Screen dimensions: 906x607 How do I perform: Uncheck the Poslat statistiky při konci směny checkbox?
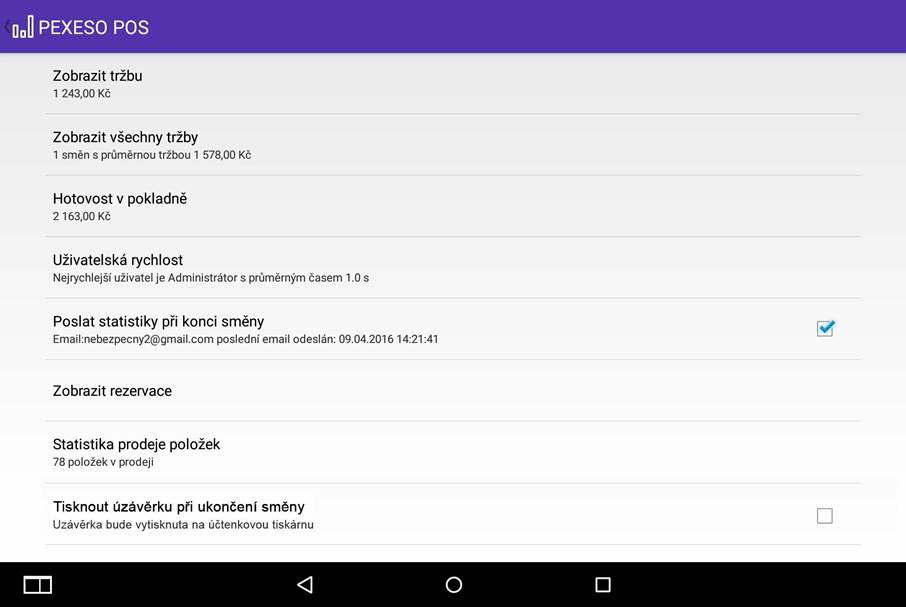coord(825,328)
